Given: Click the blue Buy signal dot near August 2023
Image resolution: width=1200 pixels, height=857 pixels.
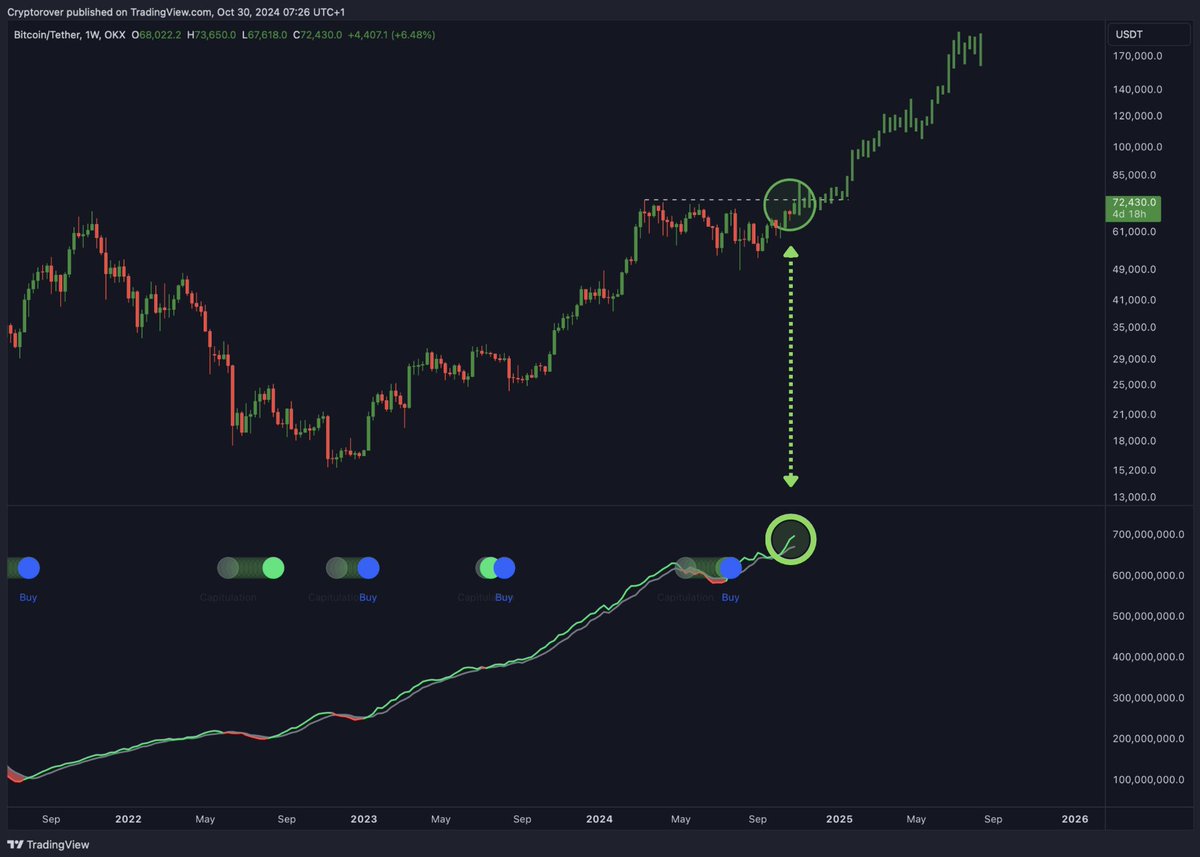Looking at the screenshot, I should (503, 568).
